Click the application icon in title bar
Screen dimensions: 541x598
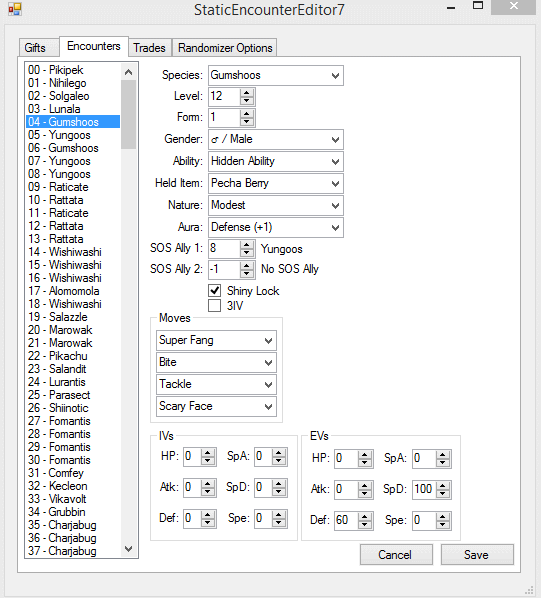coord(15,9)
